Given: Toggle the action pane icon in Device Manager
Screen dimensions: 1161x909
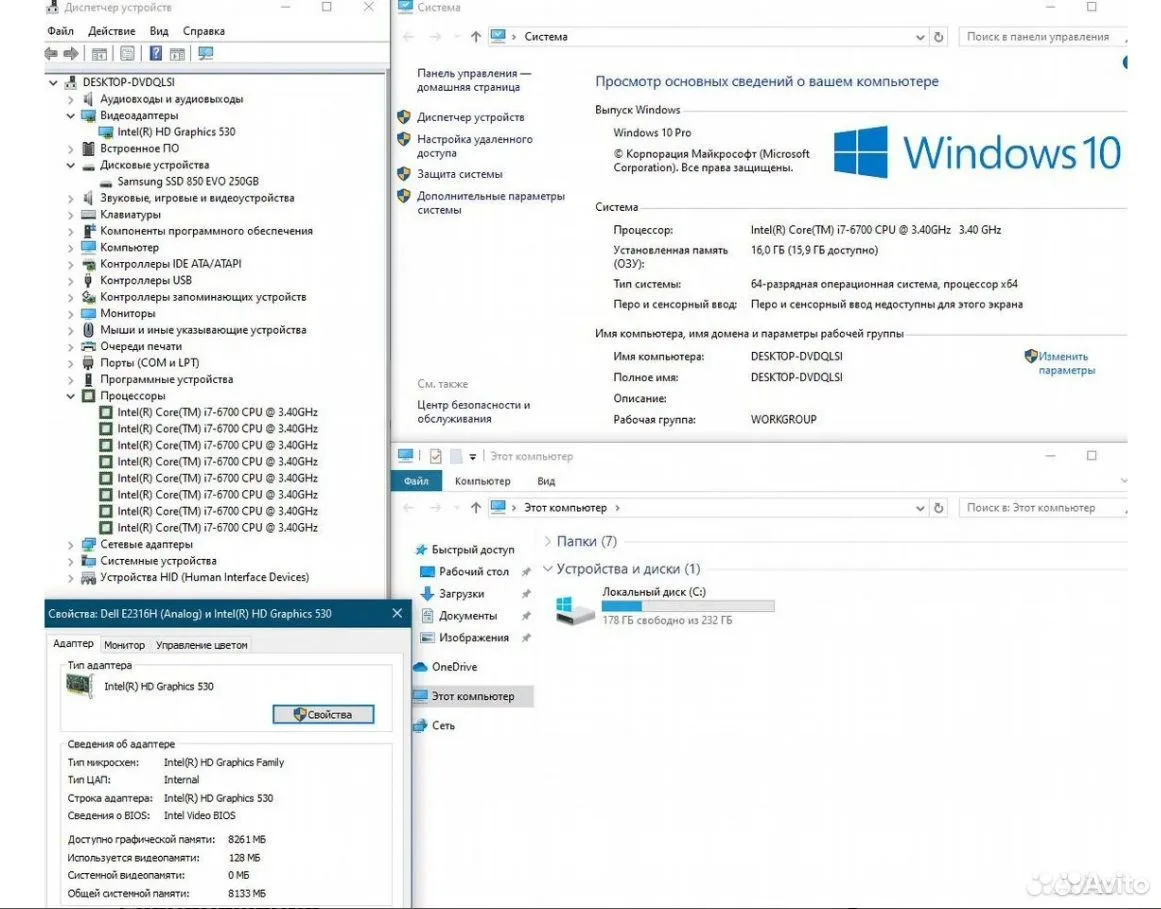Looking at the screenshot, I should coord(177,53).
